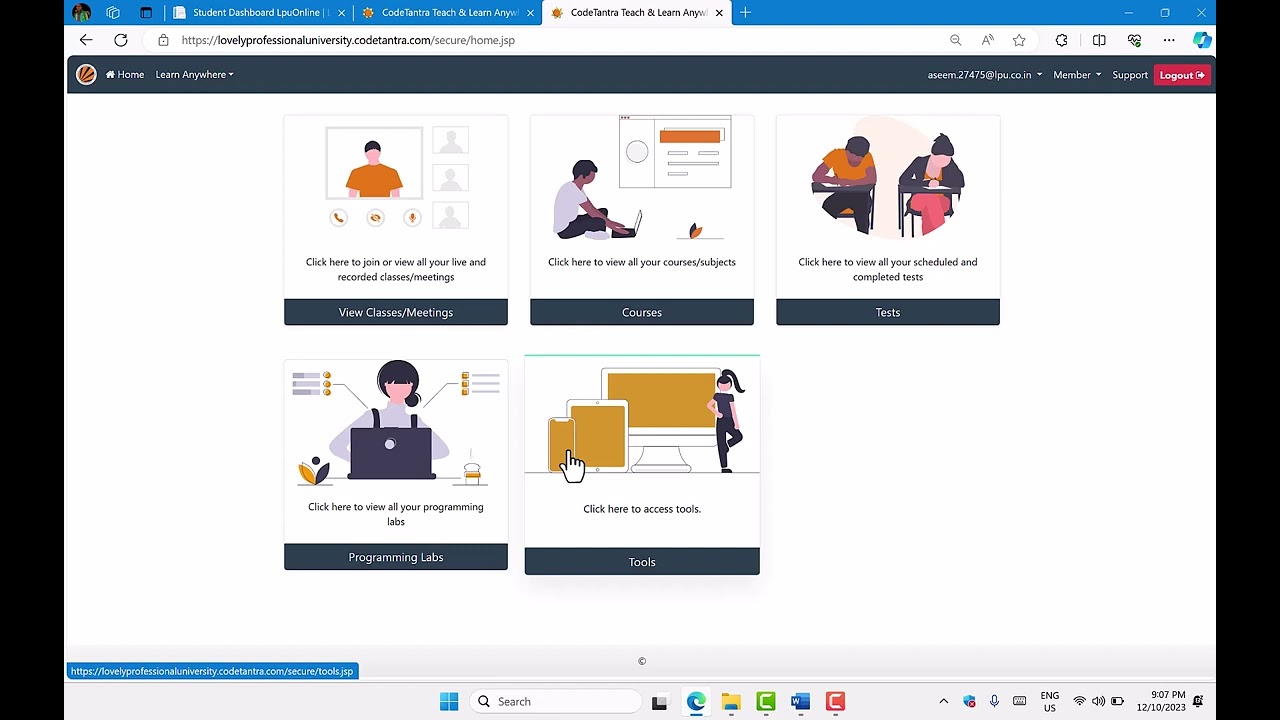The height and width of the screenshot is (720, 1280).
Task: Click the programming labs illustration
Action: tap(396, 424)
